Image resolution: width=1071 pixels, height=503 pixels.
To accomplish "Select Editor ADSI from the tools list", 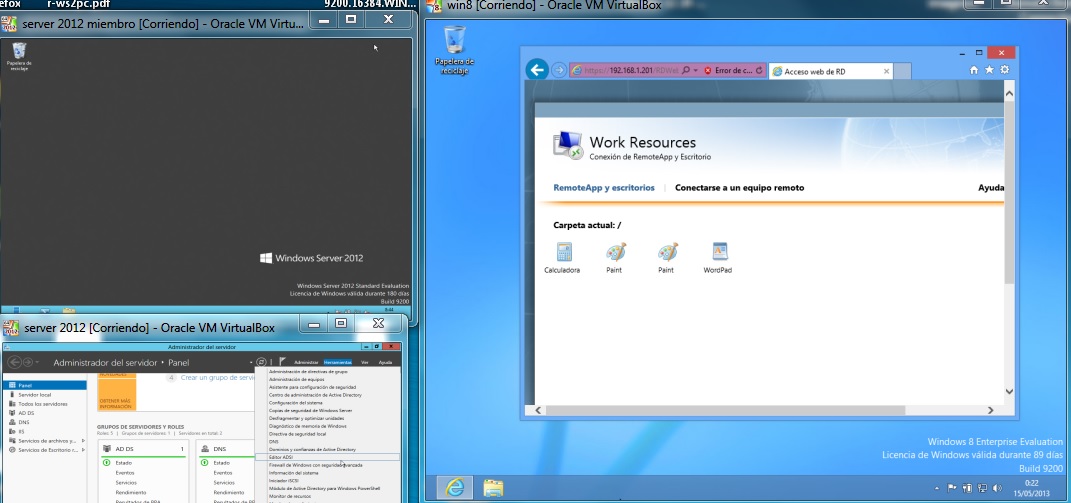I will click(x=281, y=457).
